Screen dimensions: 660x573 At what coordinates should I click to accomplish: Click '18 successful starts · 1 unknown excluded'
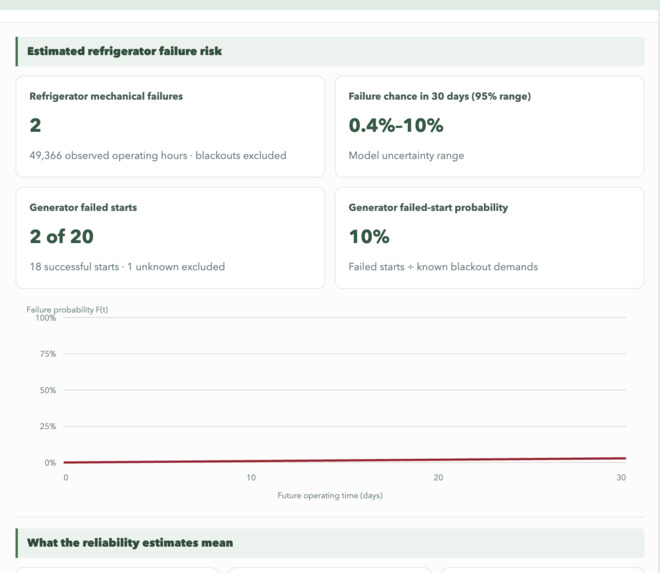click(x=127, y=267)
